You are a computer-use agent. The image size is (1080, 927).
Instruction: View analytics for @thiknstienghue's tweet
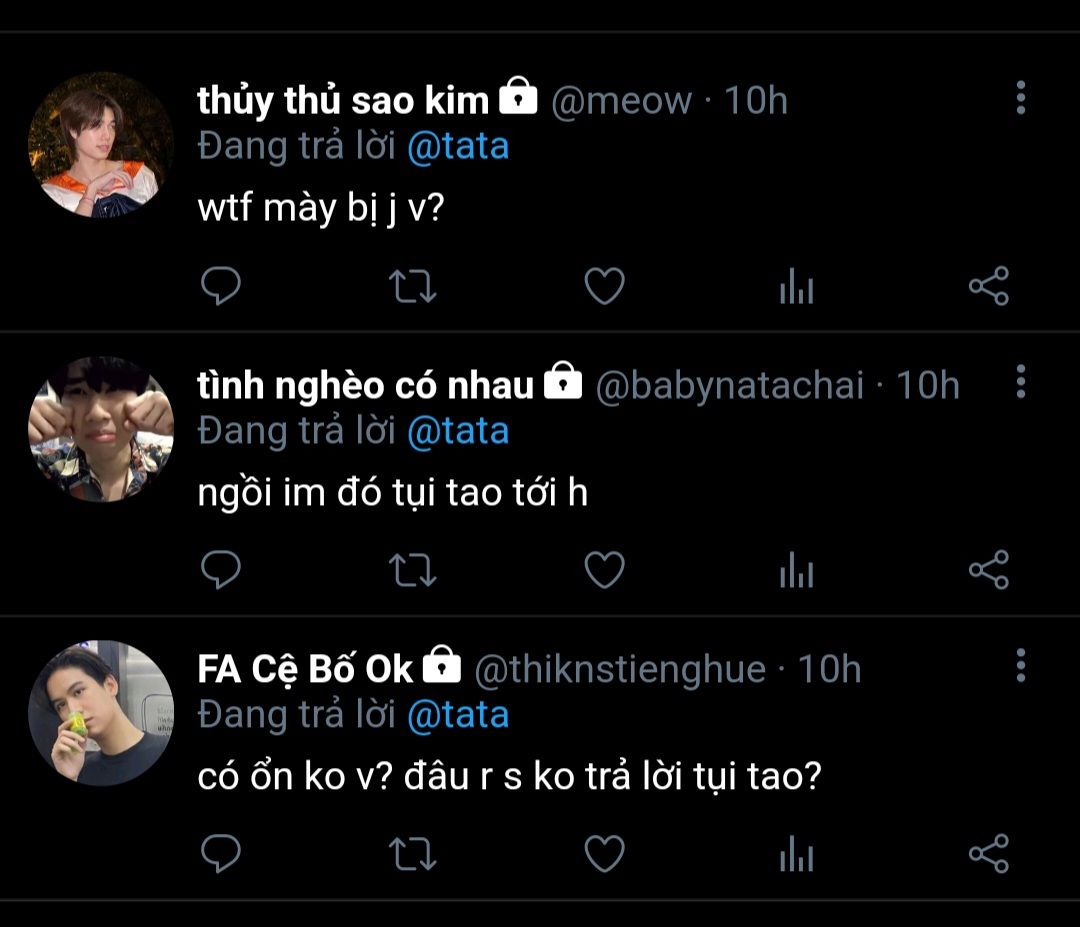pos(796,855)
